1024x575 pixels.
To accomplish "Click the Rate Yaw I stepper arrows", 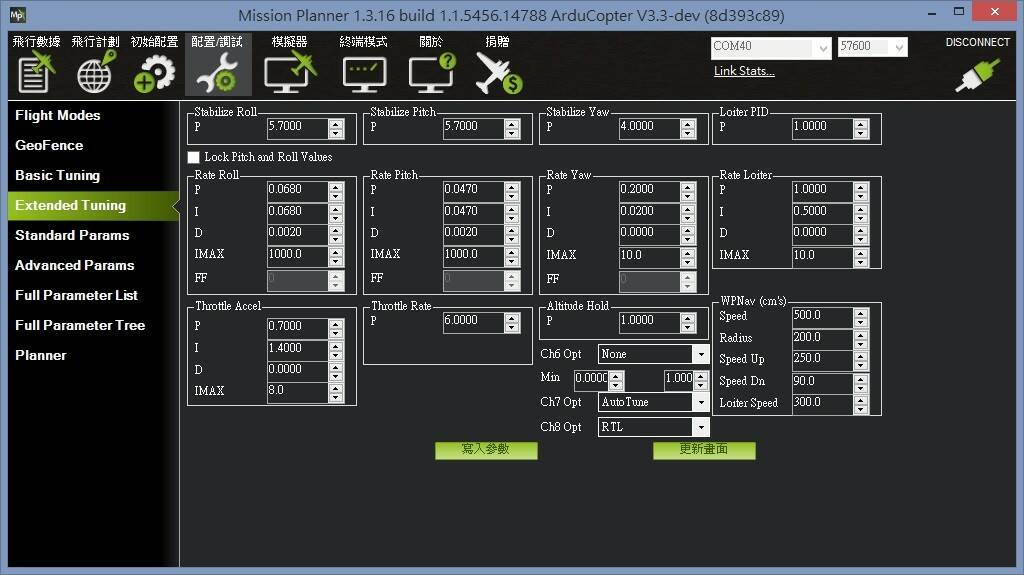I will [688, 213].
